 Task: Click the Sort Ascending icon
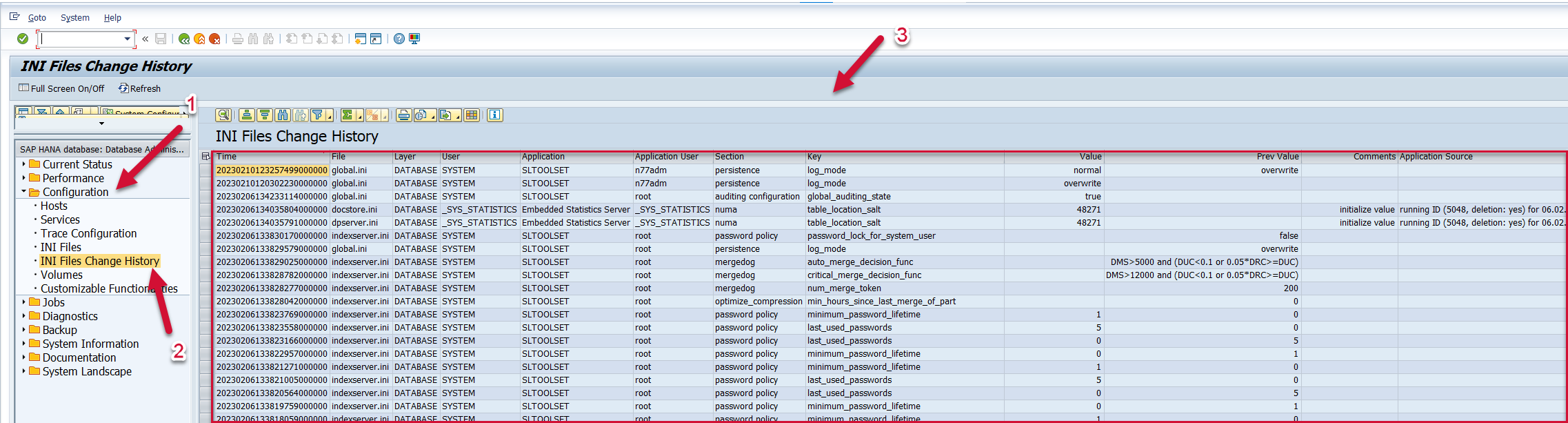coord(247,115)
